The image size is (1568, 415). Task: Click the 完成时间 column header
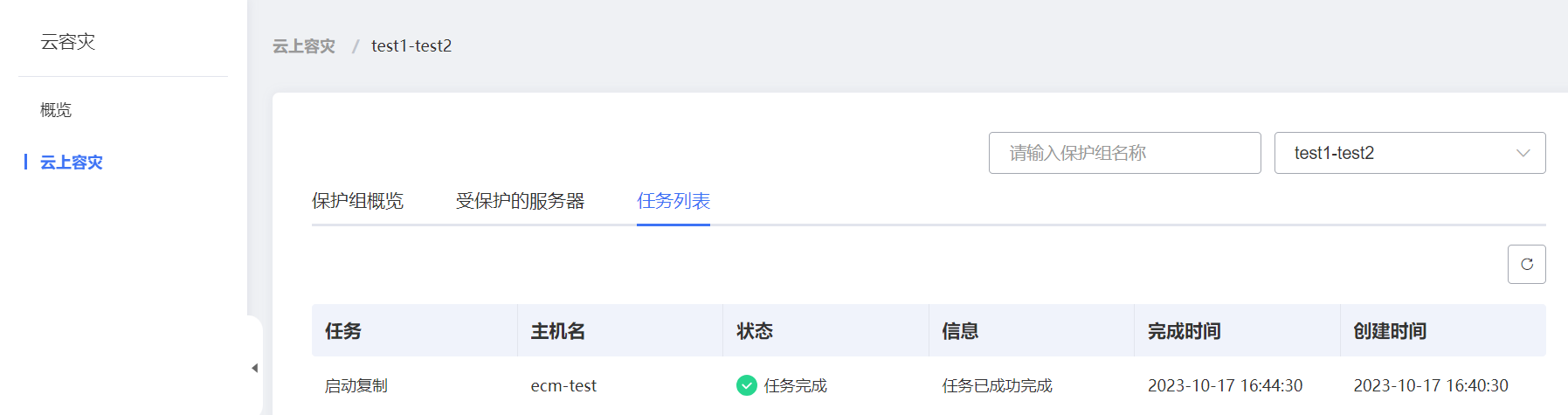[x=1184, y=331]
